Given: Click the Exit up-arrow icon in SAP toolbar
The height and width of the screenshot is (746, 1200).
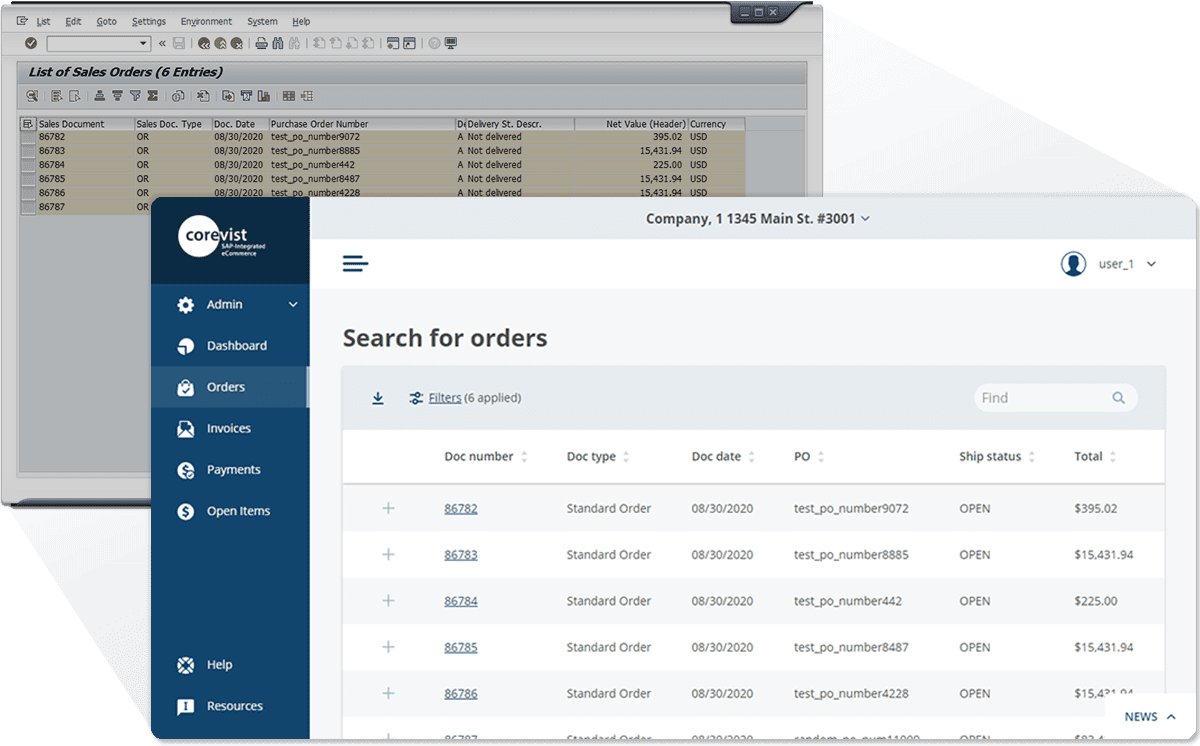Looking at the screenshot, I should (x=220, y=44).
